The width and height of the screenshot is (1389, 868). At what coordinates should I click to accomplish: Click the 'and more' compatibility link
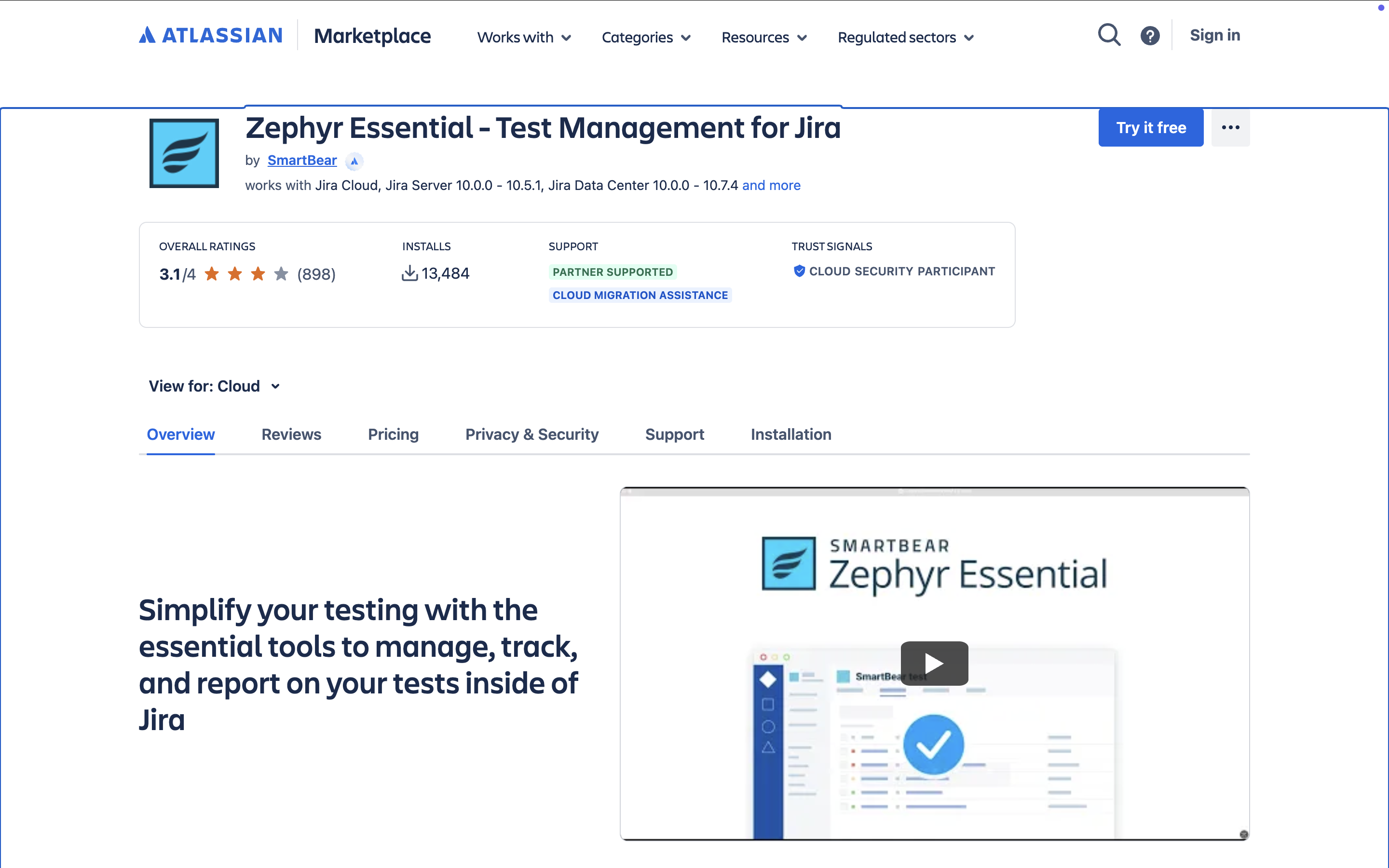point(771,186)
